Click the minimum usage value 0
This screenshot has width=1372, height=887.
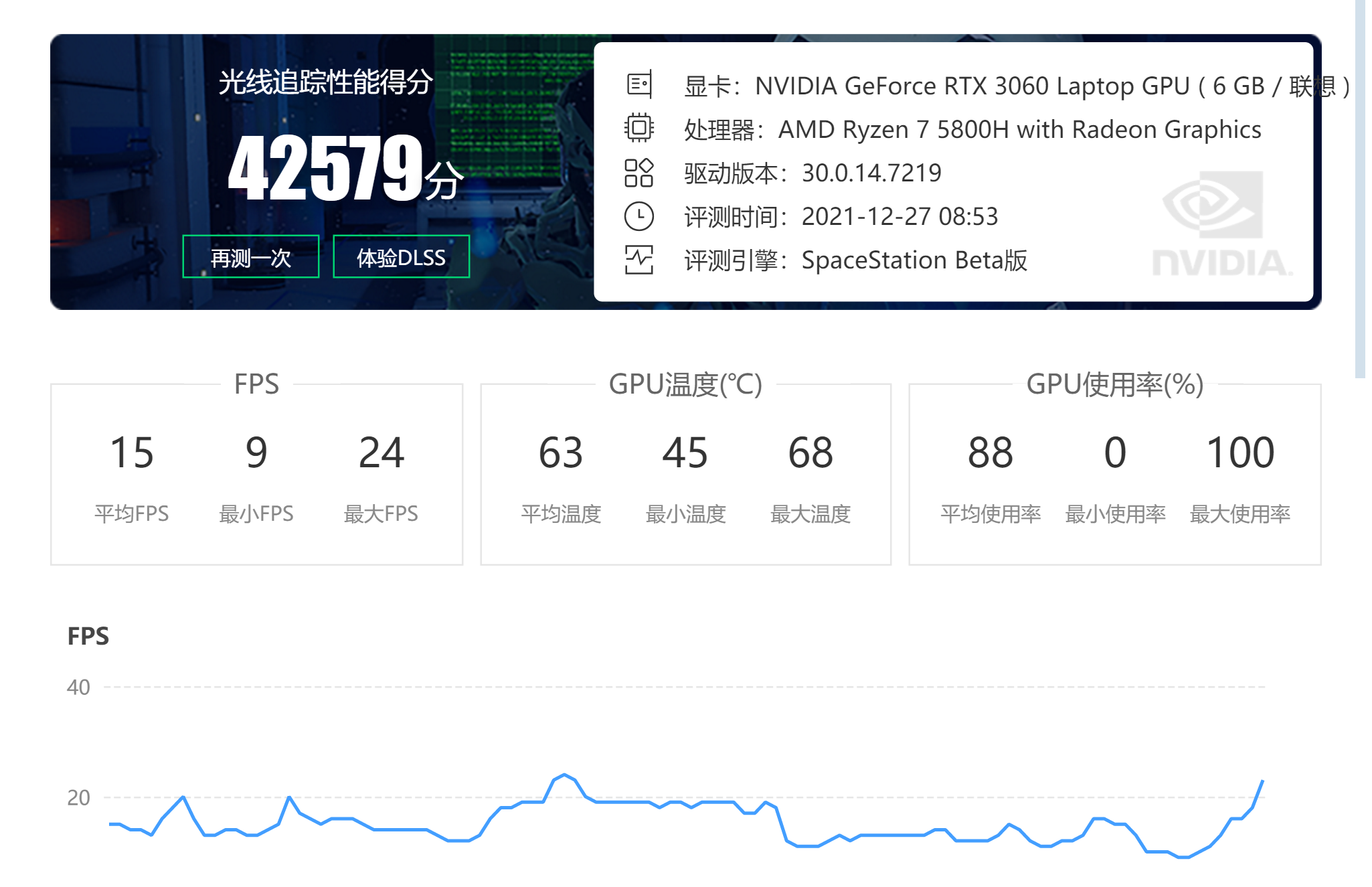(1115, 453)
